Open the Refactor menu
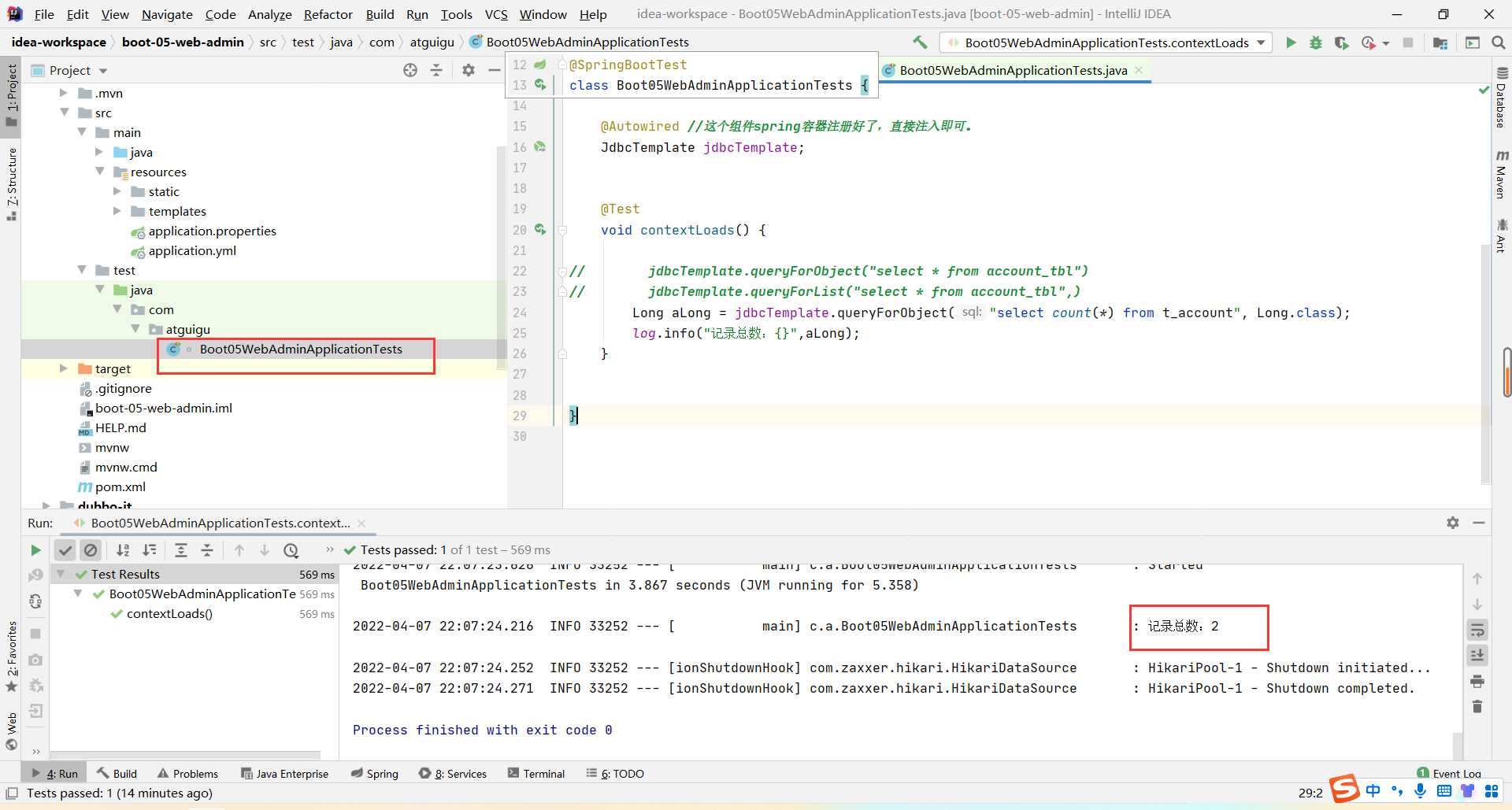Viewport: 1512px width, 810px height. click(x=328, y=14)
